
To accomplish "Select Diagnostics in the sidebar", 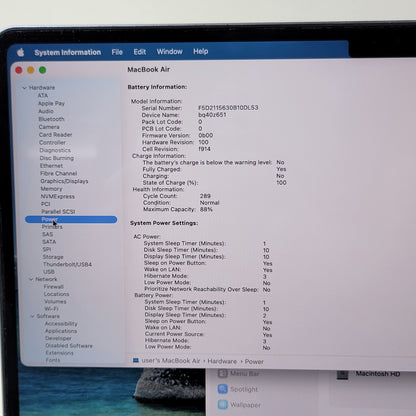I will pyautogui.click(x=55, y=150).
